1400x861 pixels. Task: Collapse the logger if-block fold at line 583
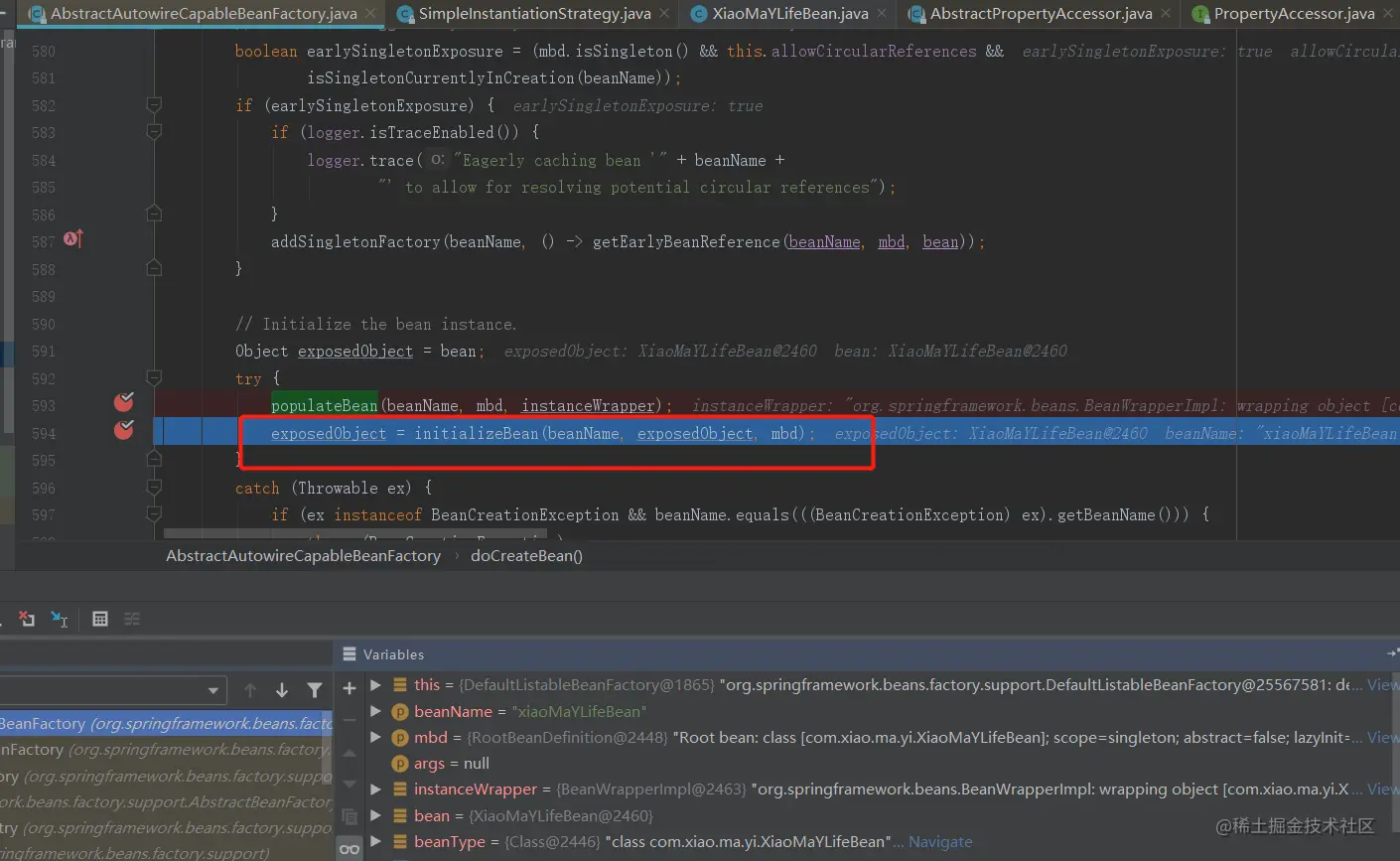[x=154, y=131]
